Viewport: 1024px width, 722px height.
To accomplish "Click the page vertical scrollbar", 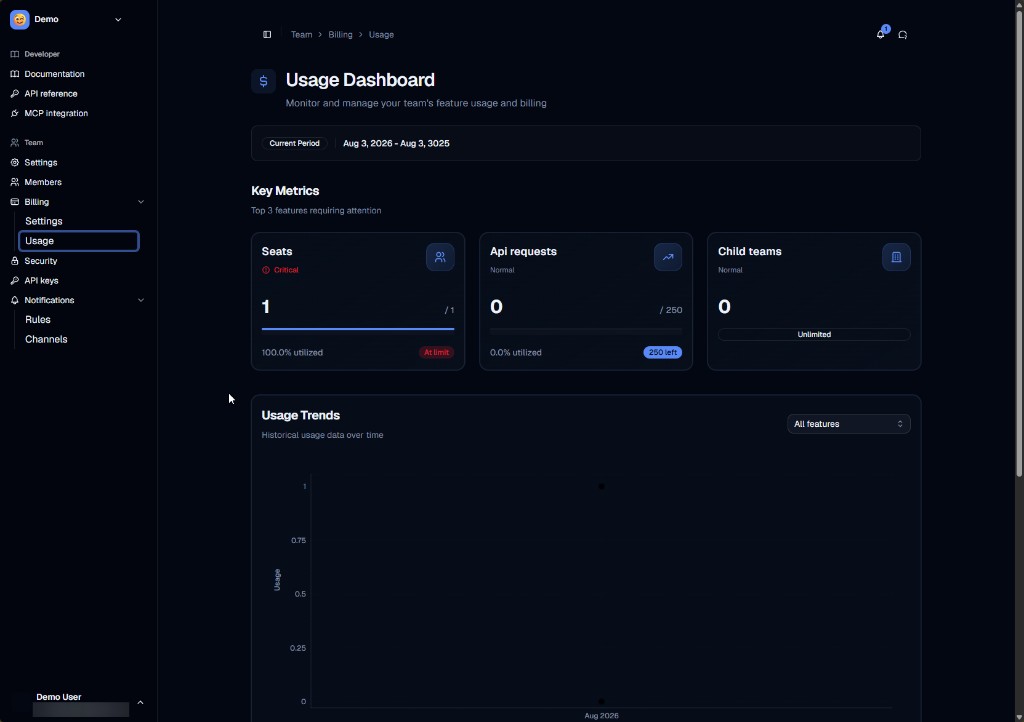I will [x=1018, y=243].
